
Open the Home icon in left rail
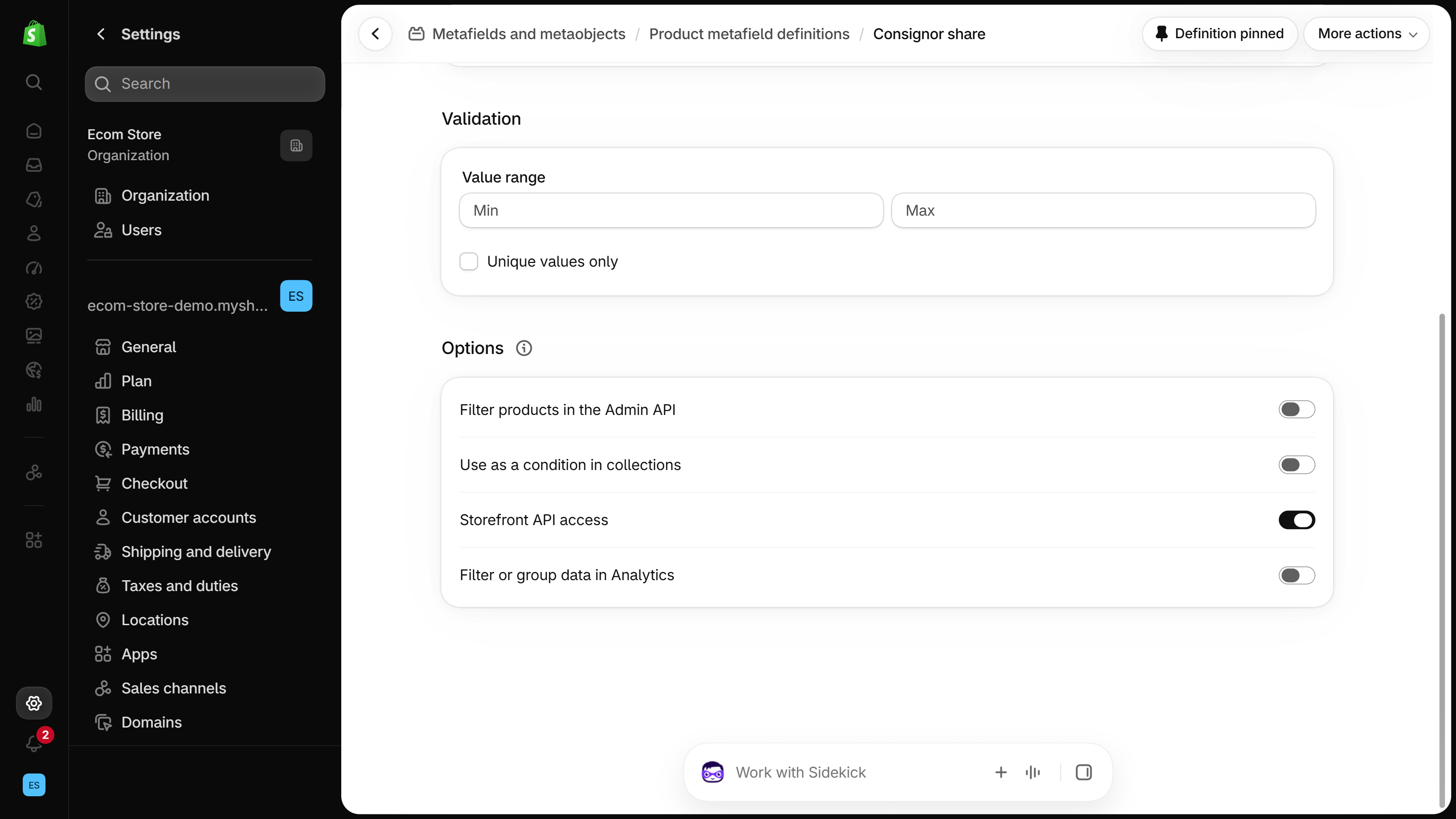[34, 131]
